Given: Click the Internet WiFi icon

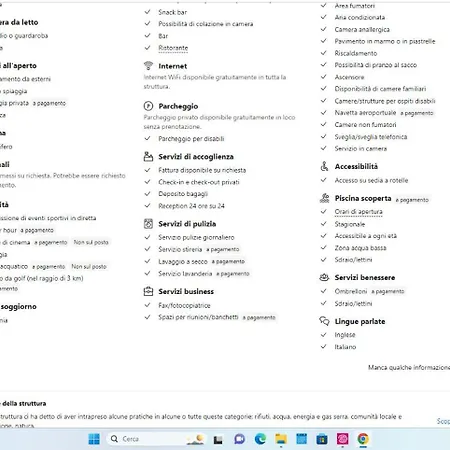Looking at the screenshot, I should 148,66.
